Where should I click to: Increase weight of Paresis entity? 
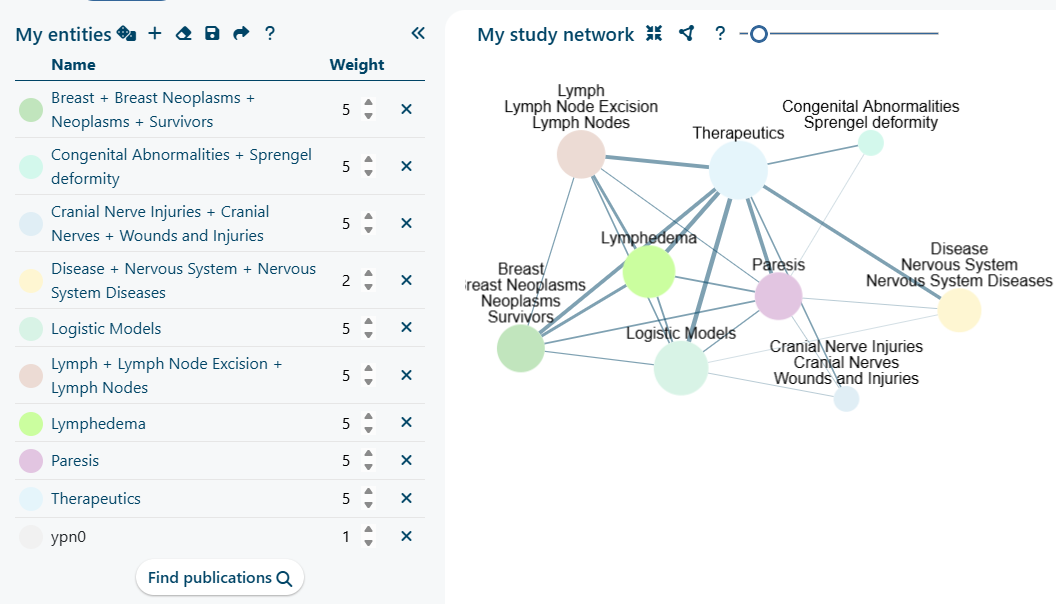pyautogui.click(x=368, y=455)
